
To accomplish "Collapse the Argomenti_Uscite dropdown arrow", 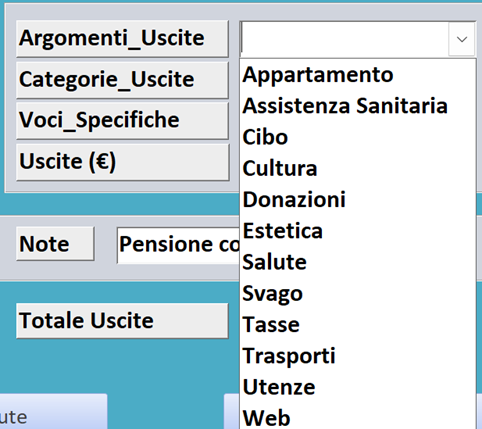I will 462,39.
